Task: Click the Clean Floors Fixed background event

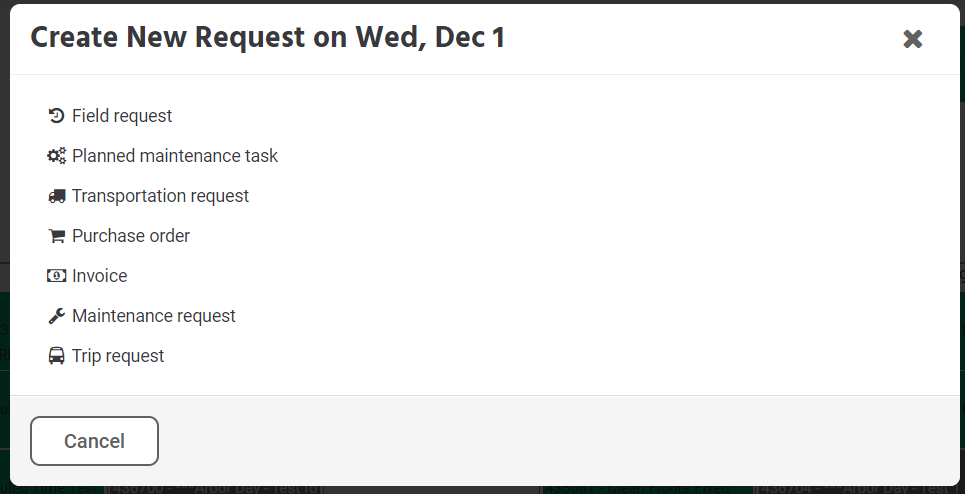Action: (646, 490)
